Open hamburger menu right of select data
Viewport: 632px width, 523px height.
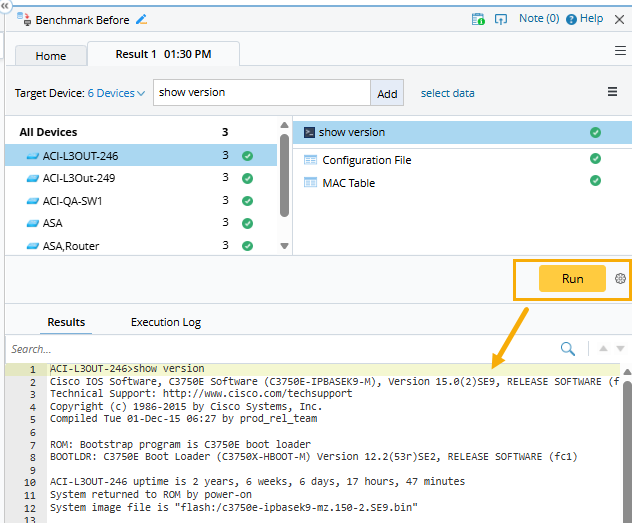(x=613, y=92)
